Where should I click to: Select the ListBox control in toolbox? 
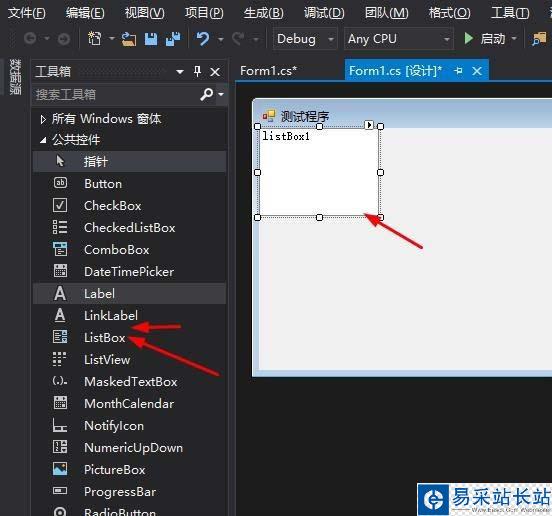[130, 338]
